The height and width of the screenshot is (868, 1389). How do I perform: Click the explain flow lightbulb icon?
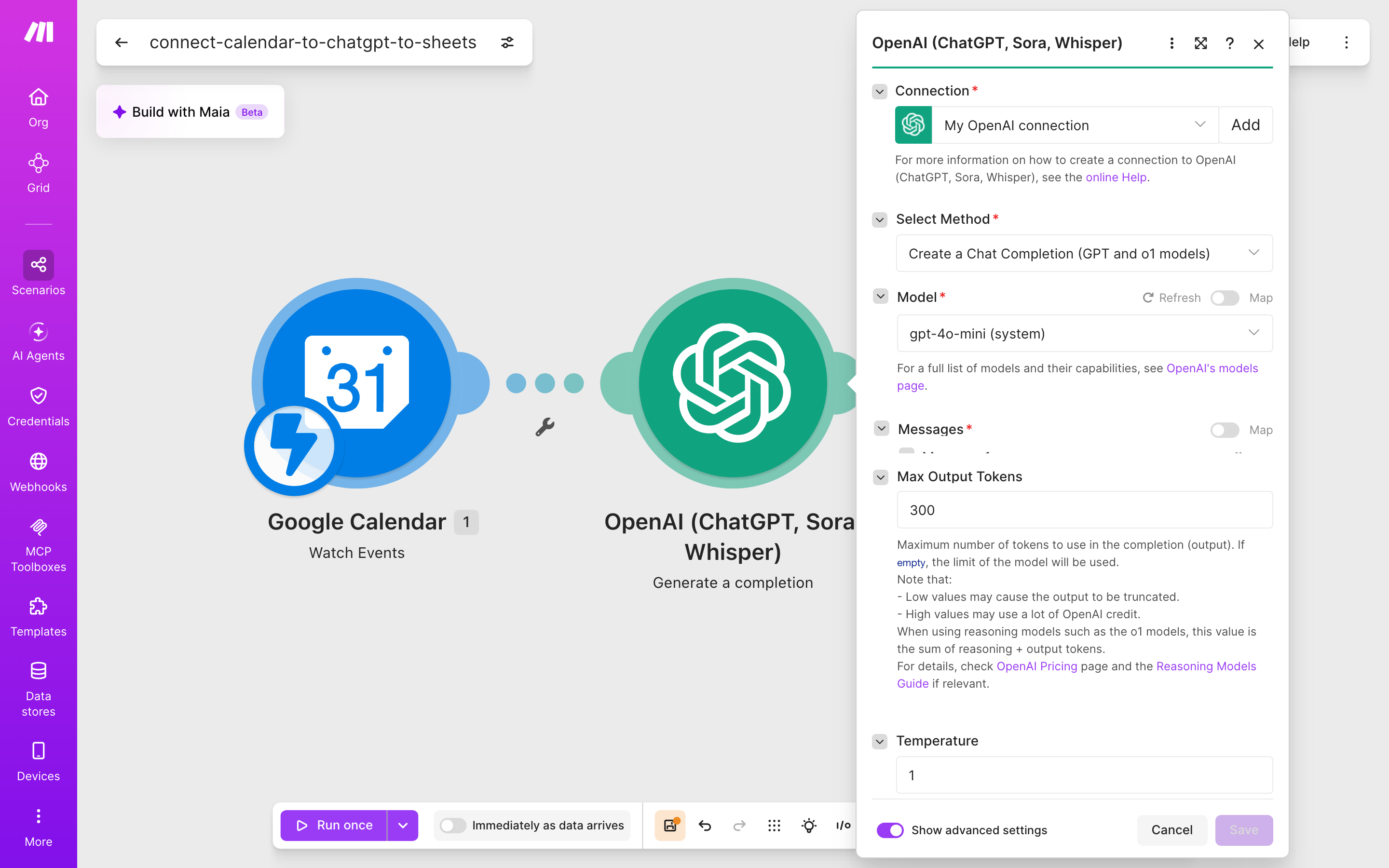click(x=809, y=826)
